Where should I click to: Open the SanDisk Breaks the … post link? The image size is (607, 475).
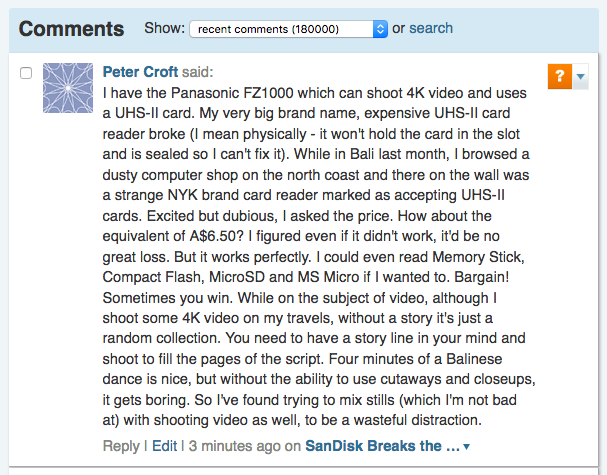click(x=382, y=445)
